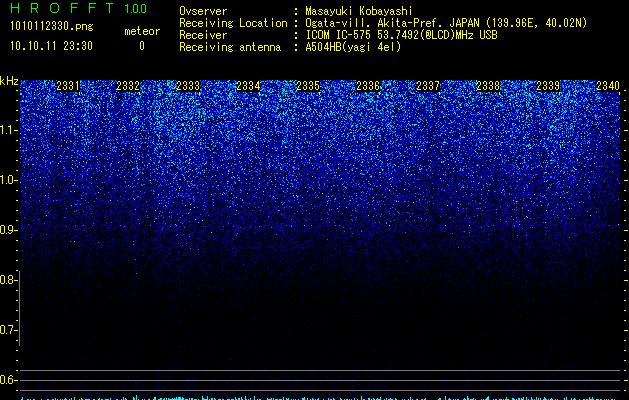Click the kHz axis unit label
Viewport: 629px width, 400px height.
coord(9,81)
